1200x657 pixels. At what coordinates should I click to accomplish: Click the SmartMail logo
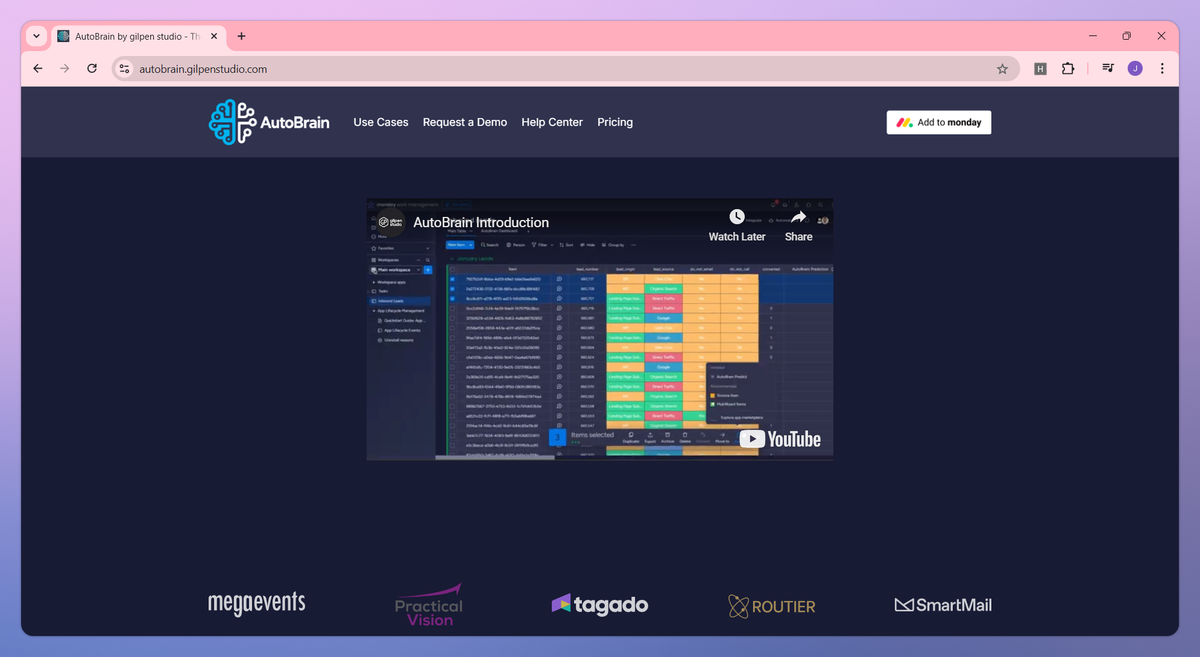pyautogui.click(x=943, y=605)
